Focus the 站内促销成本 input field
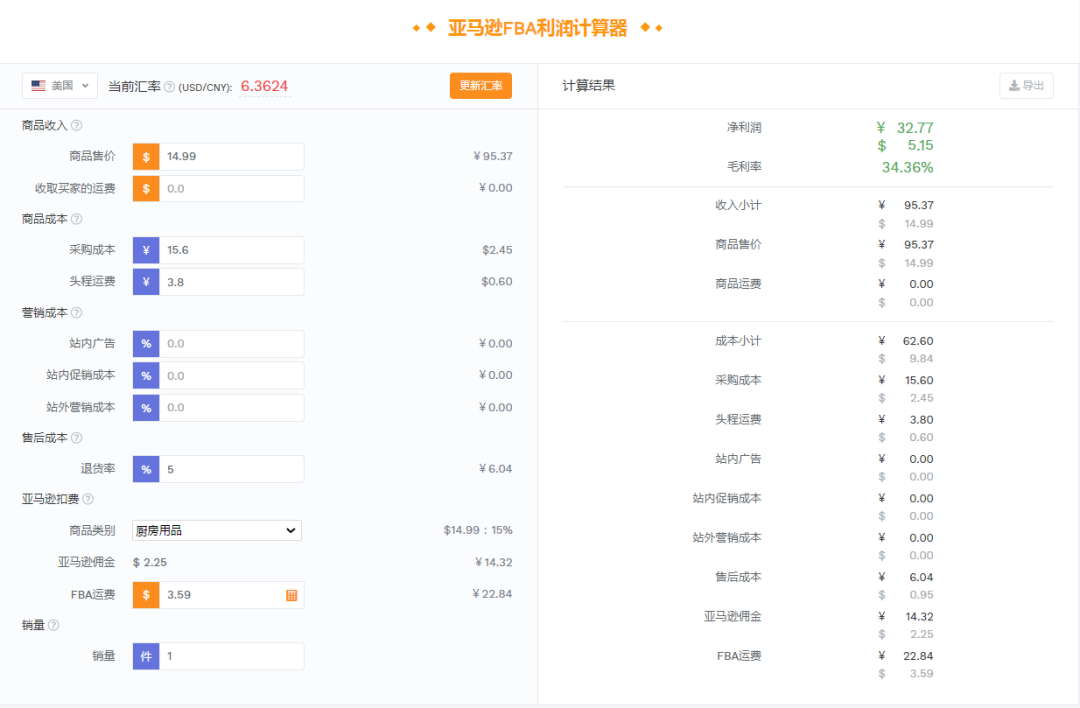Viewport: 1080px width, 708px height. (x=231, y=375)
